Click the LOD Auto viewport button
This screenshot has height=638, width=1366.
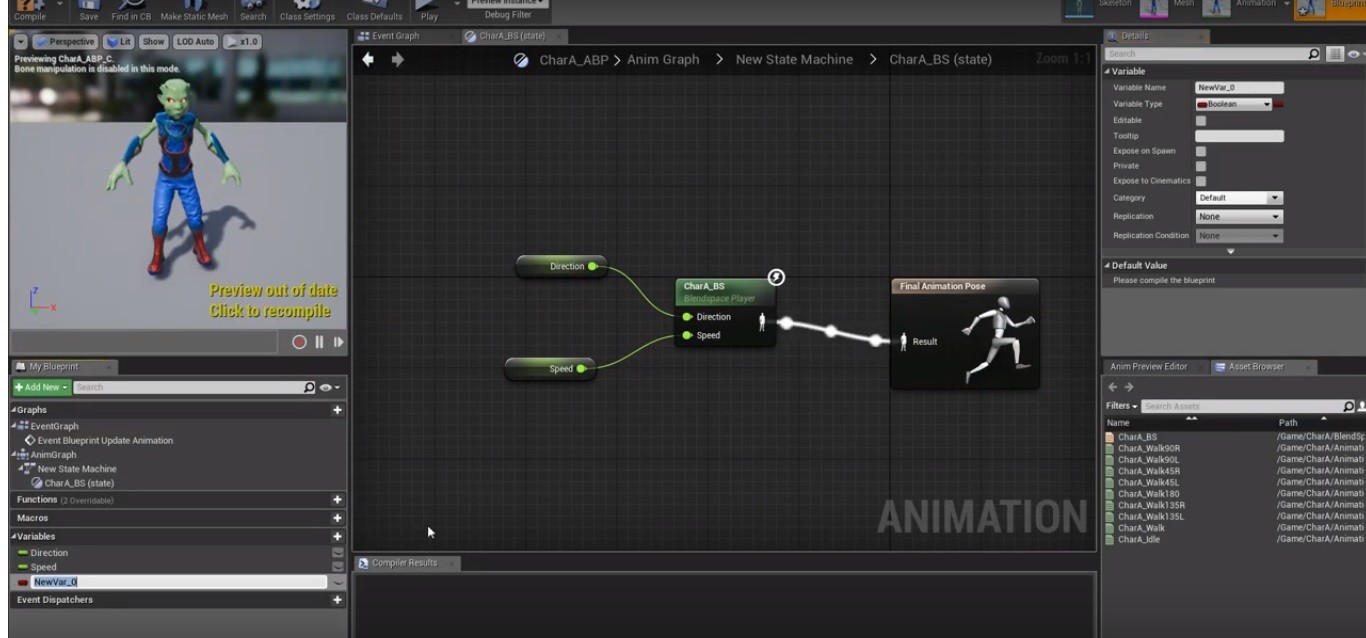195,42
